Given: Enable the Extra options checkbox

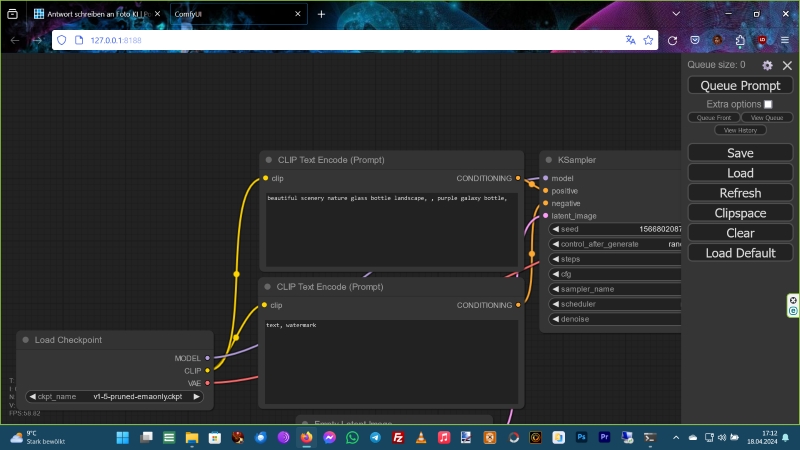Looking at the screenshot, I should pyautogui.click(x=768, y=104).
